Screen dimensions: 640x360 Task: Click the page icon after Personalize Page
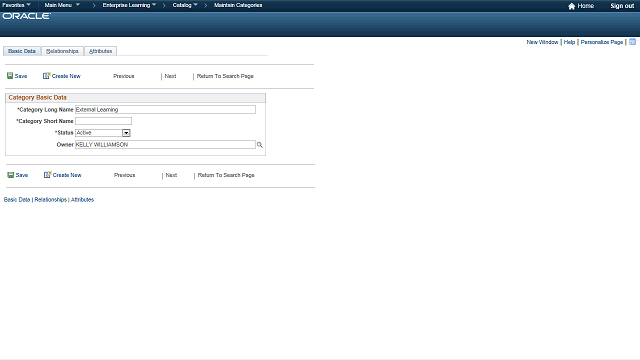[632, 42]
